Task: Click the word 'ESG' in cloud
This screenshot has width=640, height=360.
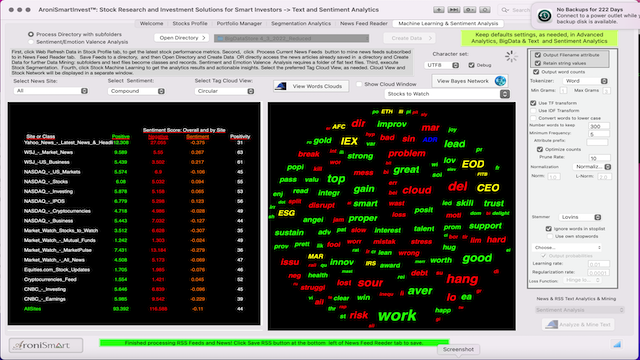Action: [x=286, y=213]
